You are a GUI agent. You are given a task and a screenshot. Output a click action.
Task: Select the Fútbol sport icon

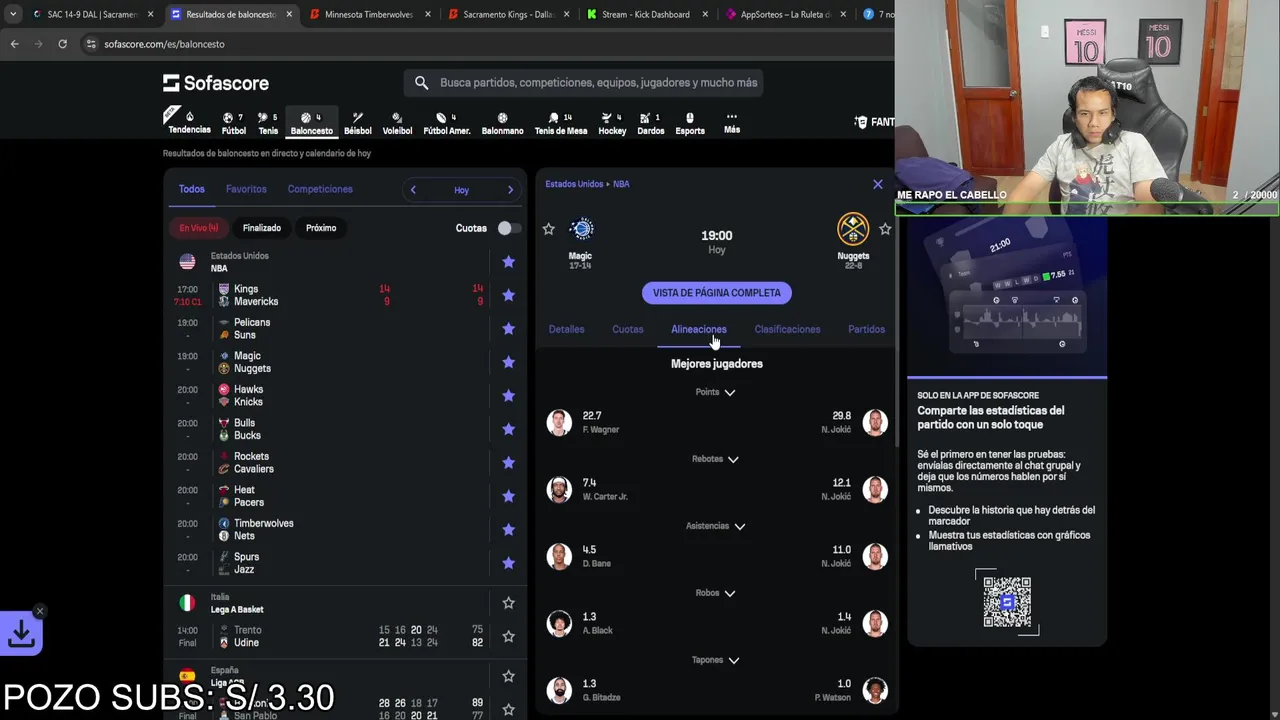coord(234,123)
